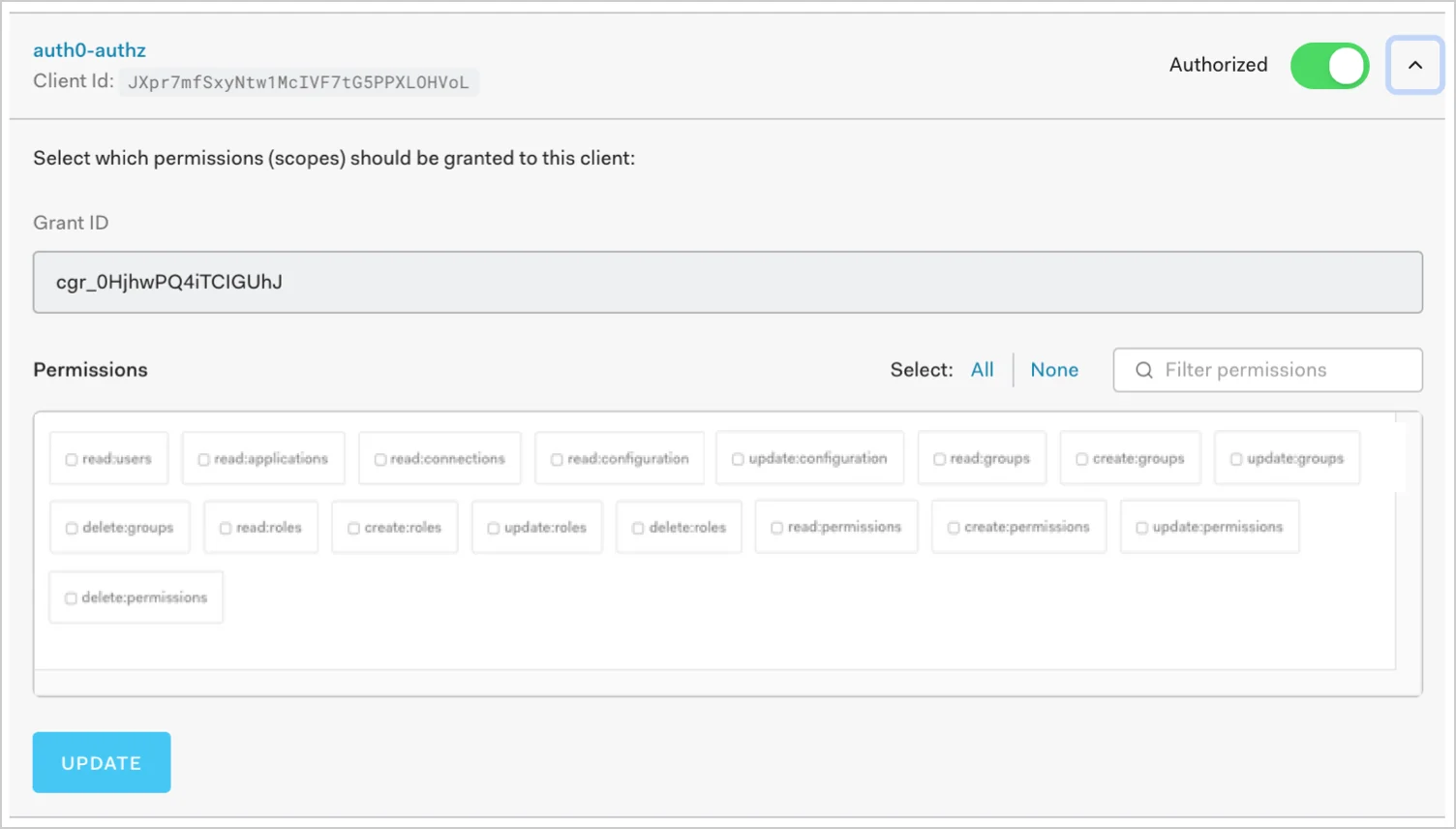Check the create:groups permission
This screenshot has width=1456, height=829.
point(1082,459)
